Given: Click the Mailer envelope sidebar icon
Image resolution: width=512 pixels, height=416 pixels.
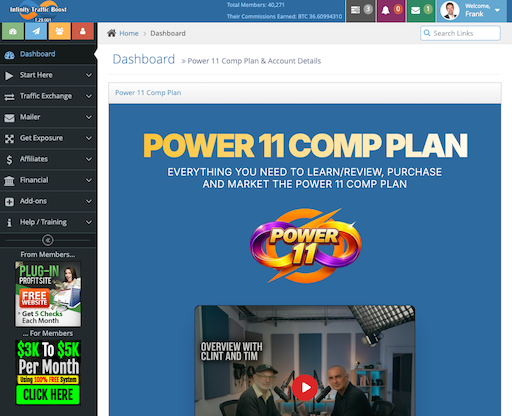Looking at the screenshot, I should pyautogui.click(x=9, y=118).
